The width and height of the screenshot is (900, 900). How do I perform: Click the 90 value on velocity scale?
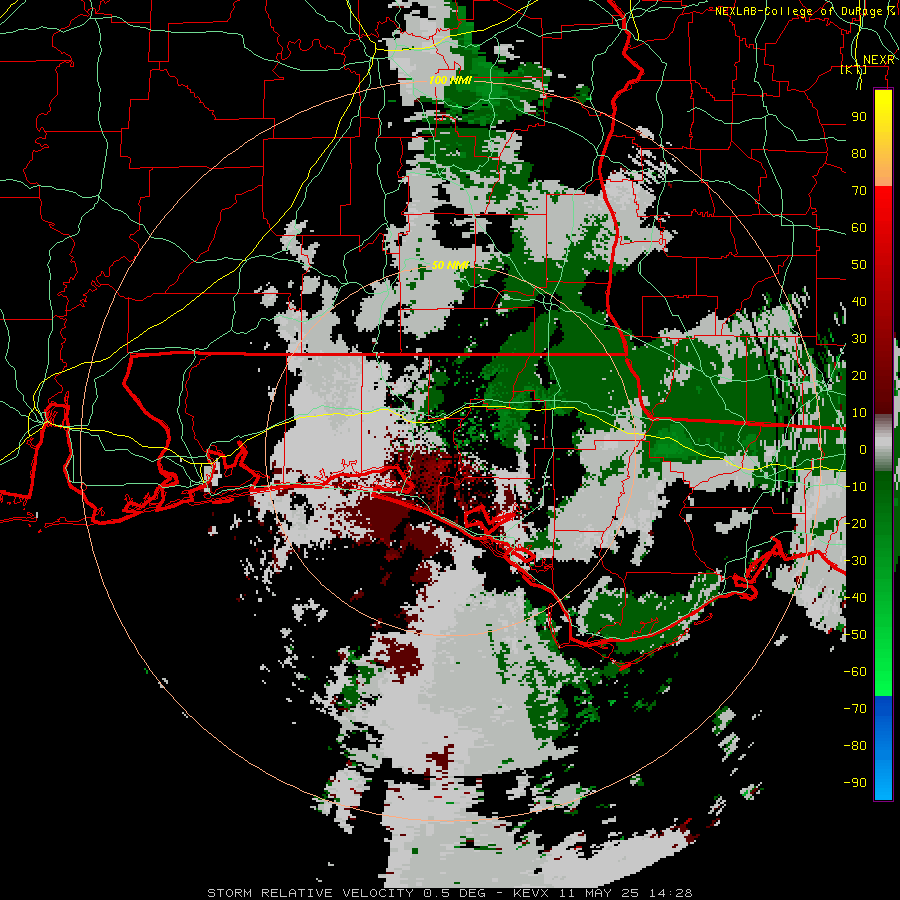pos(859,117)
